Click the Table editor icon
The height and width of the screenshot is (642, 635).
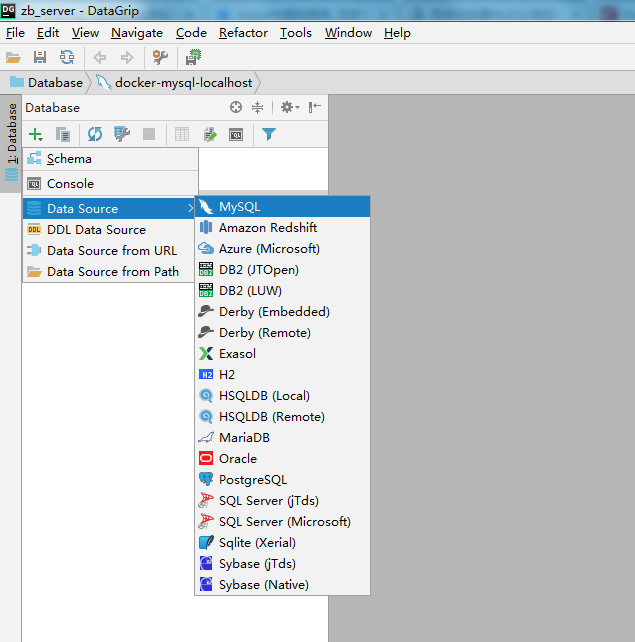coord(182,134)
